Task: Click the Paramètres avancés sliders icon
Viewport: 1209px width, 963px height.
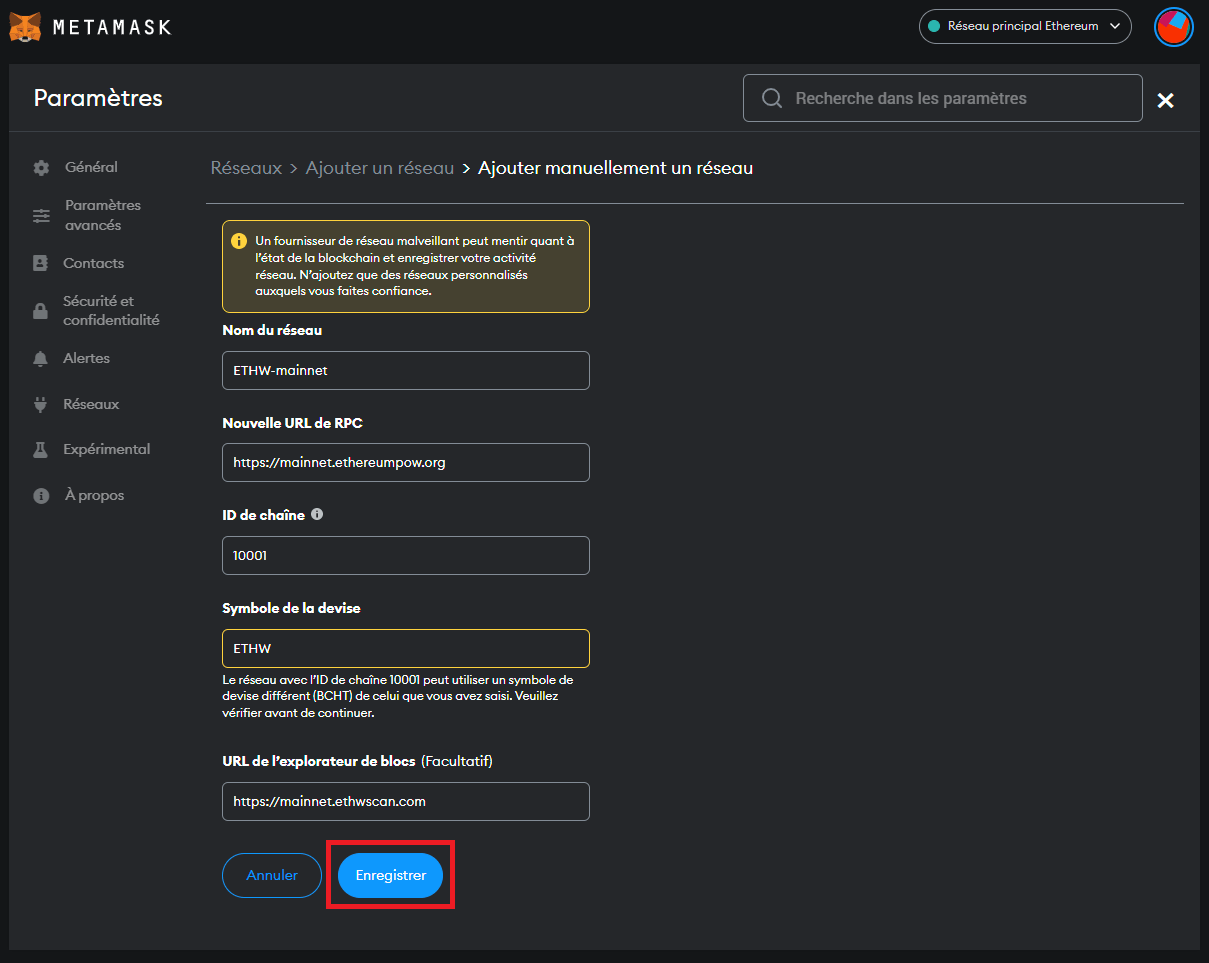Action: click(x=41, y=216)
